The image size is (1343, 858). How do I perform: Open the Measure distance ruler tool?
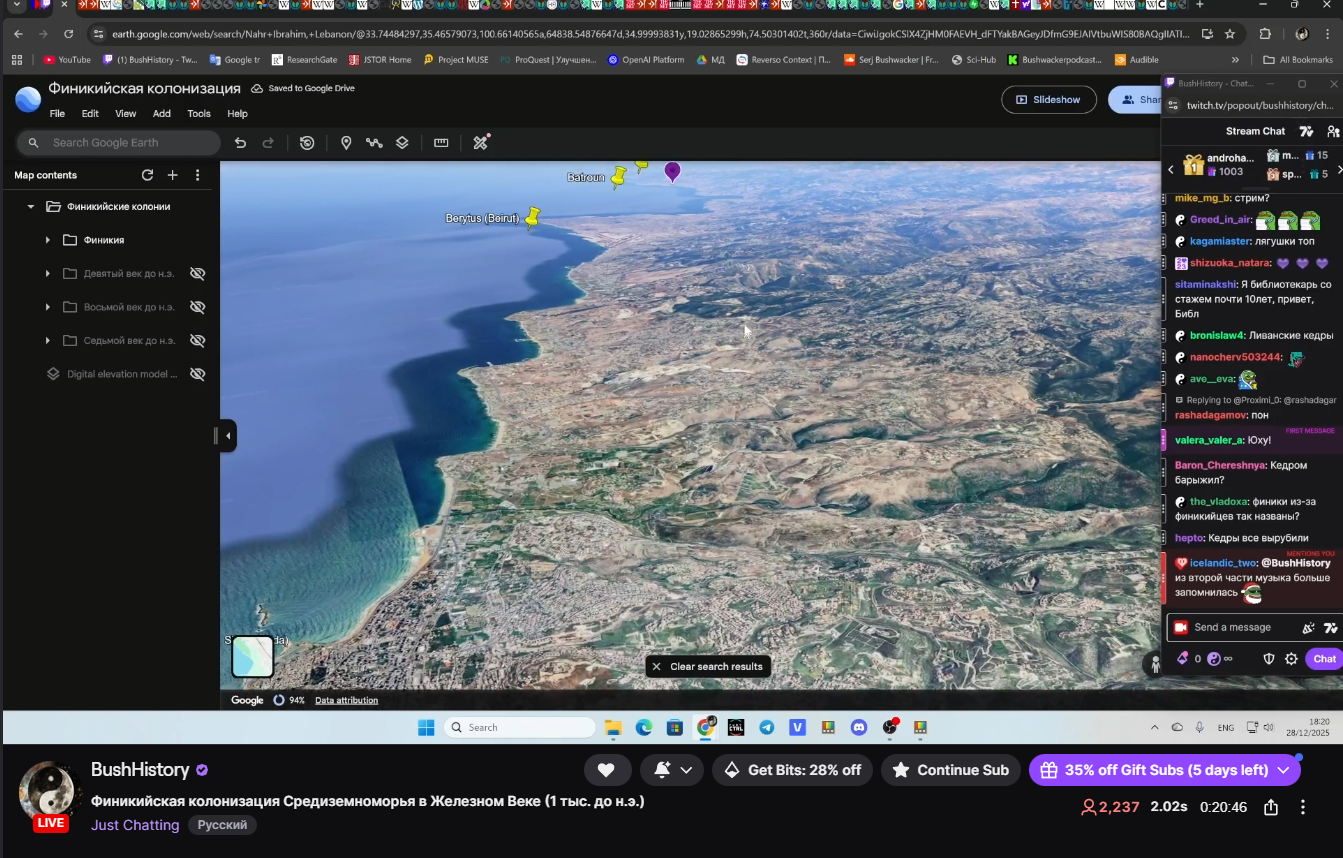[x=441, y=143]
